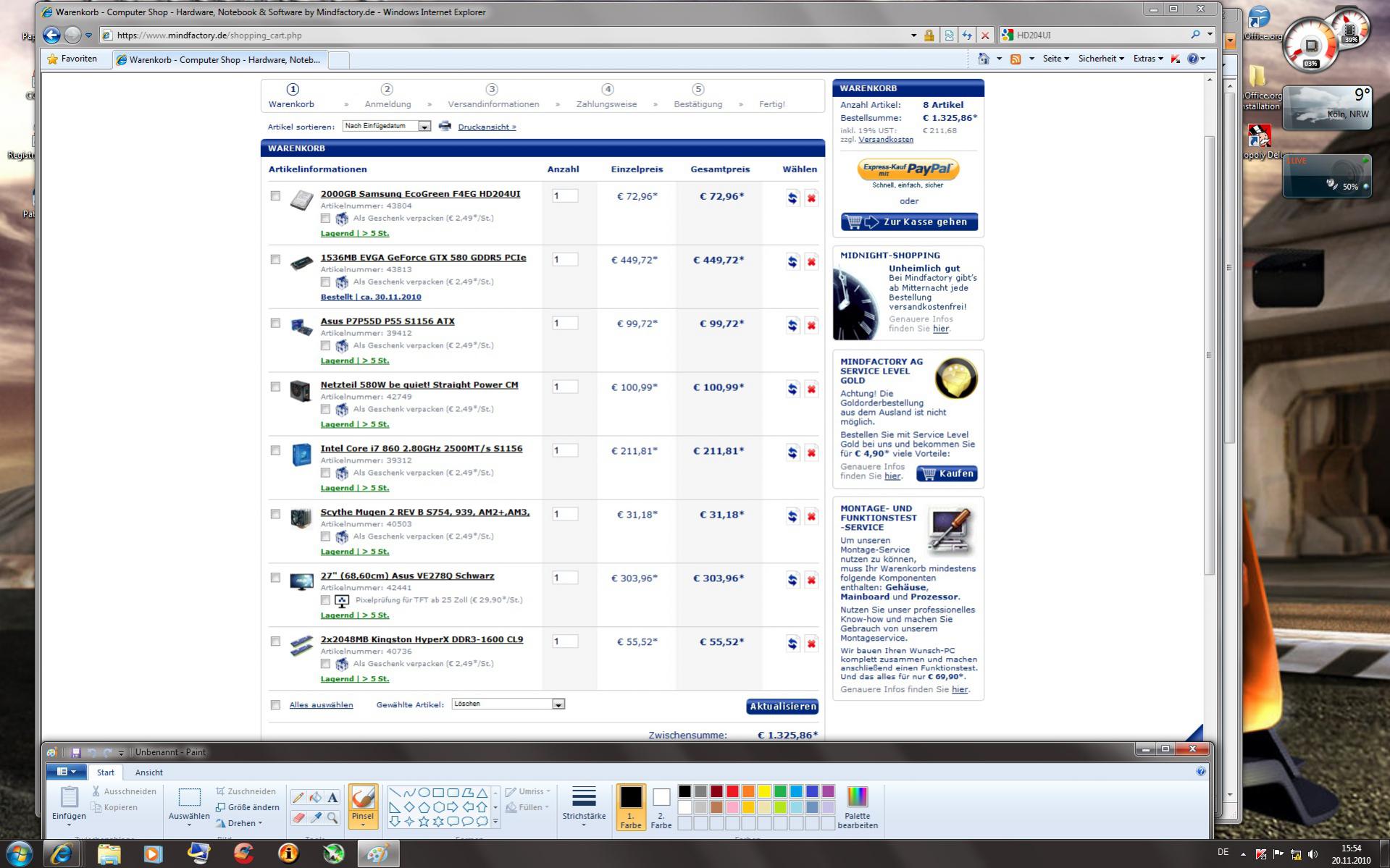Screen dimensions: 1390x868
Task: Refresh the EVGA GeForce GTX 580 row icon
Action: pyautogui.click(x=792, y=262)
